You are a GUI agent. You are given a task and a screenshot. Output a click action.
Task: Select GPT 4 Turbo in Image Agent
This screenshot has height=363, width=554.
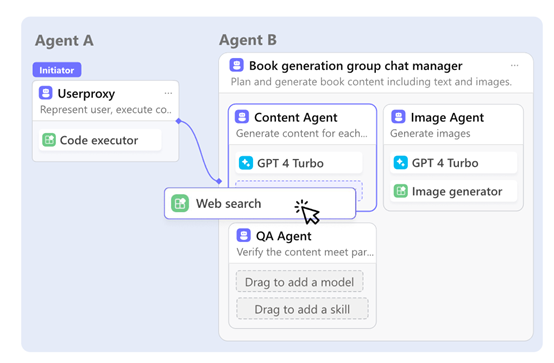pyautogui.click(x=454, y=163)
